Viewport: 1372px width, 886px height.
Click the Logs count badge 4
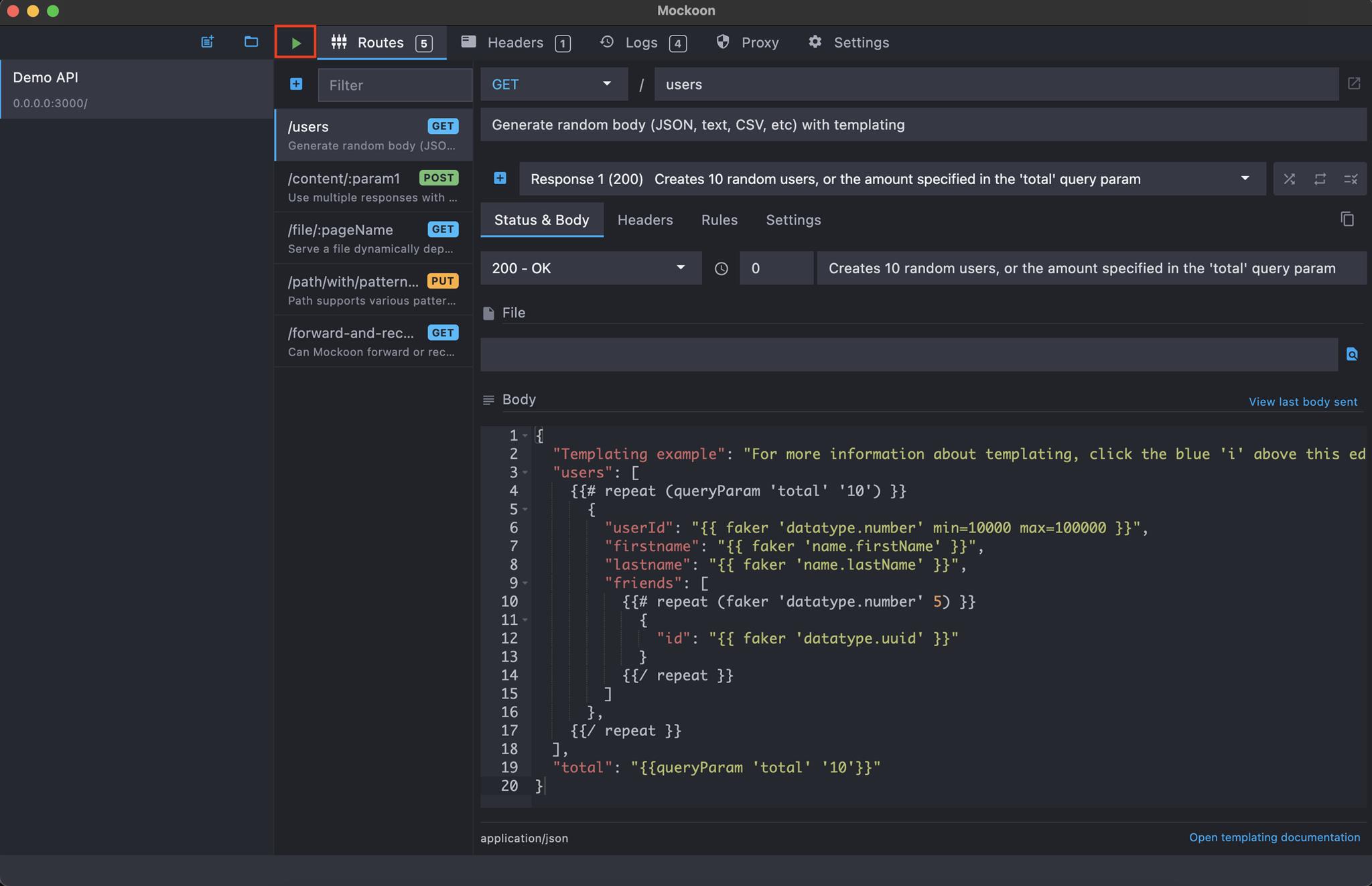[678, 44]
